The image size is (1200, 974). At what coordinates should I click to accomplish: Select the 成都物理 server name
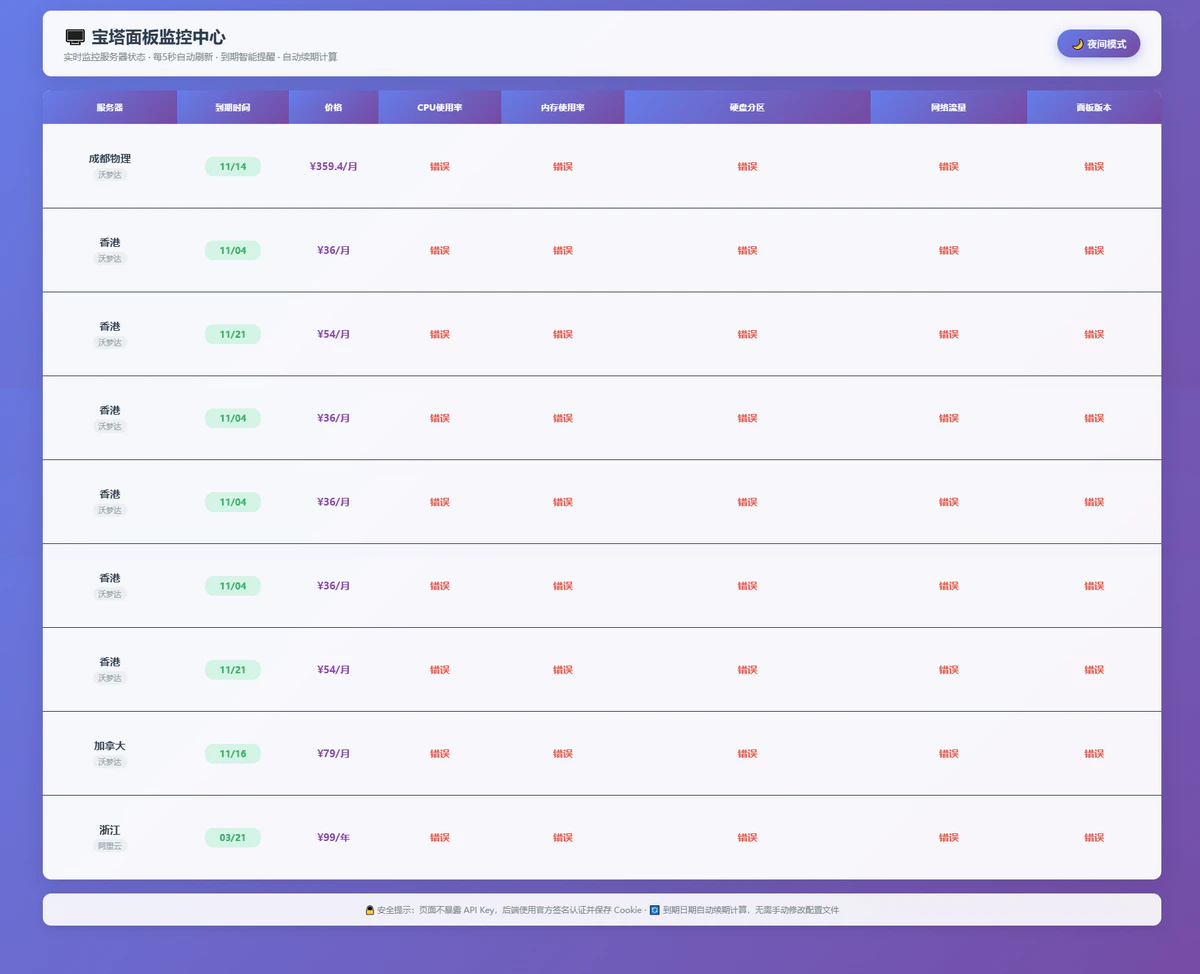[x=110, y=158]
